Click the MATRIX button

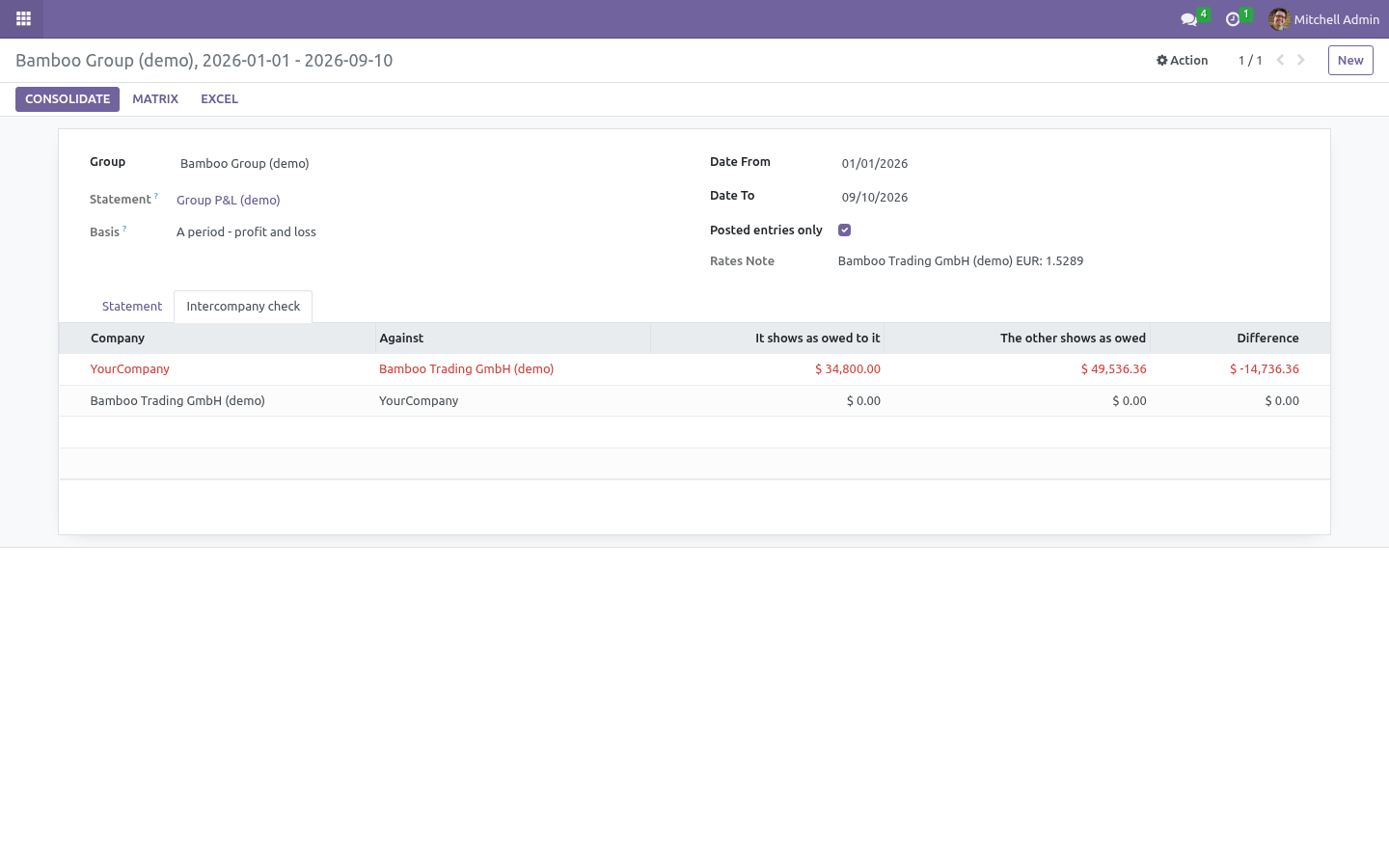pyautogui.click(x=155, y=99)
